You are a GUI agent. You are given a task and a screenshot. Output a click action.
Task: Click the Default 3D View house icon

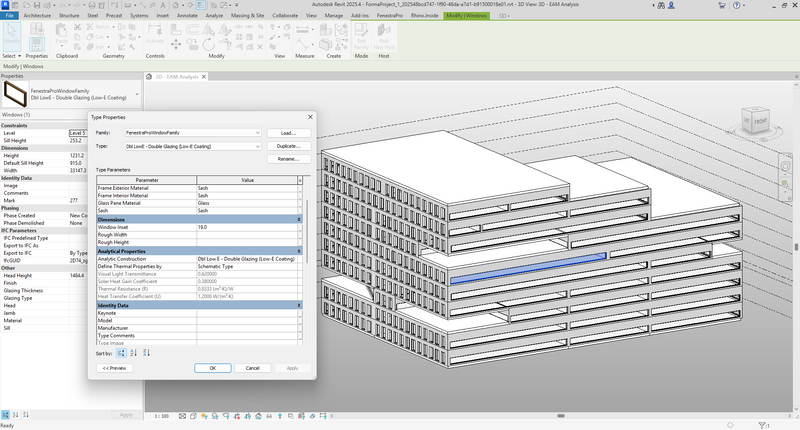[x=176, y=5]
